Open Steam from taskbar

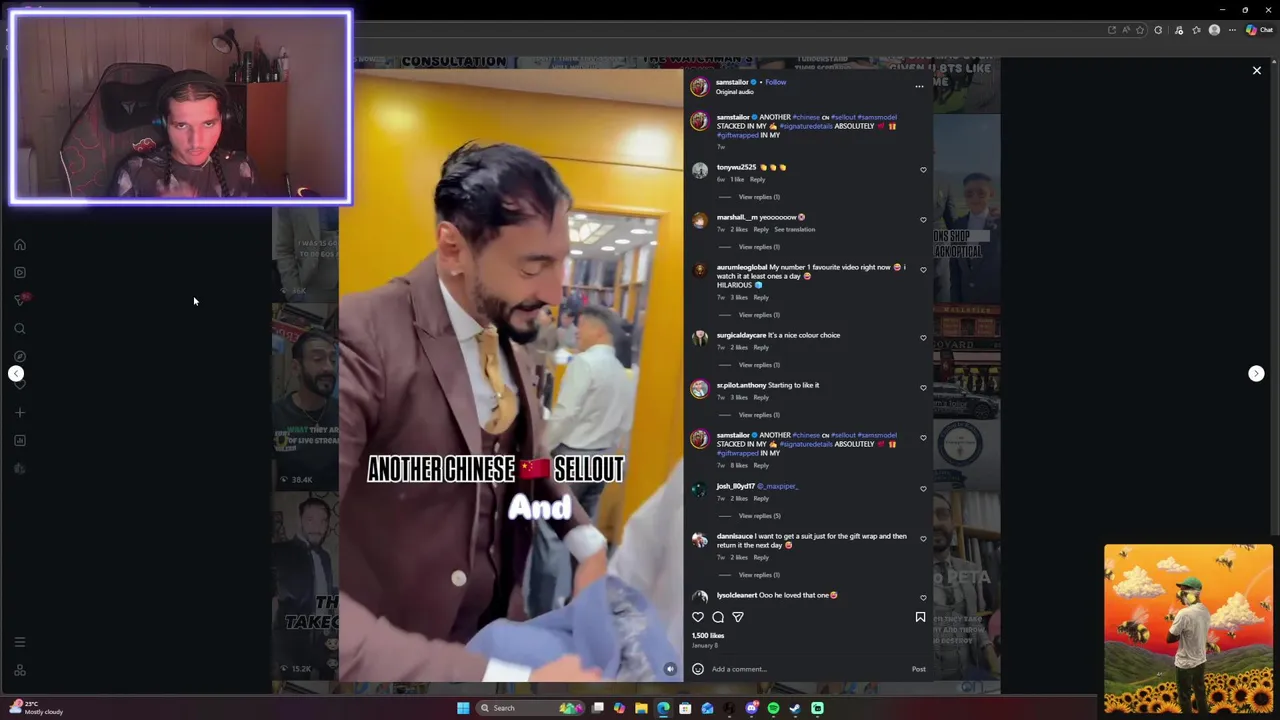(x=795, y=708)
